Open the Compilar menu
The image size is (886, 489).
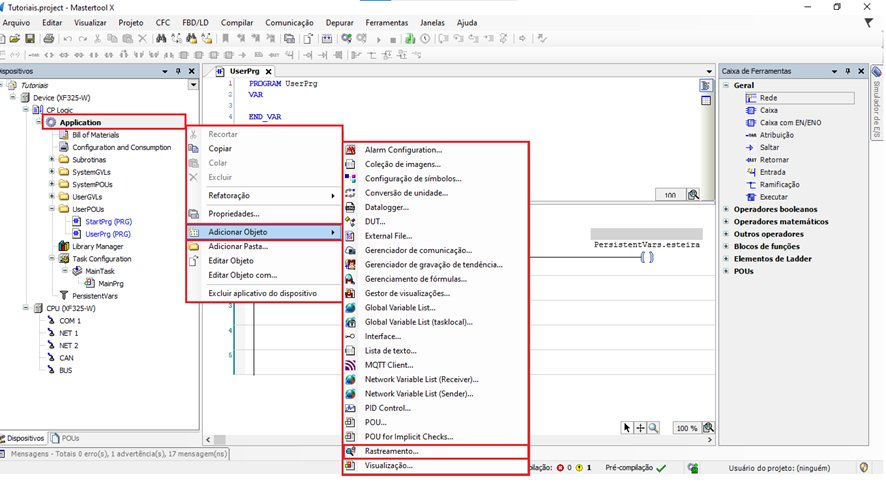237,22
